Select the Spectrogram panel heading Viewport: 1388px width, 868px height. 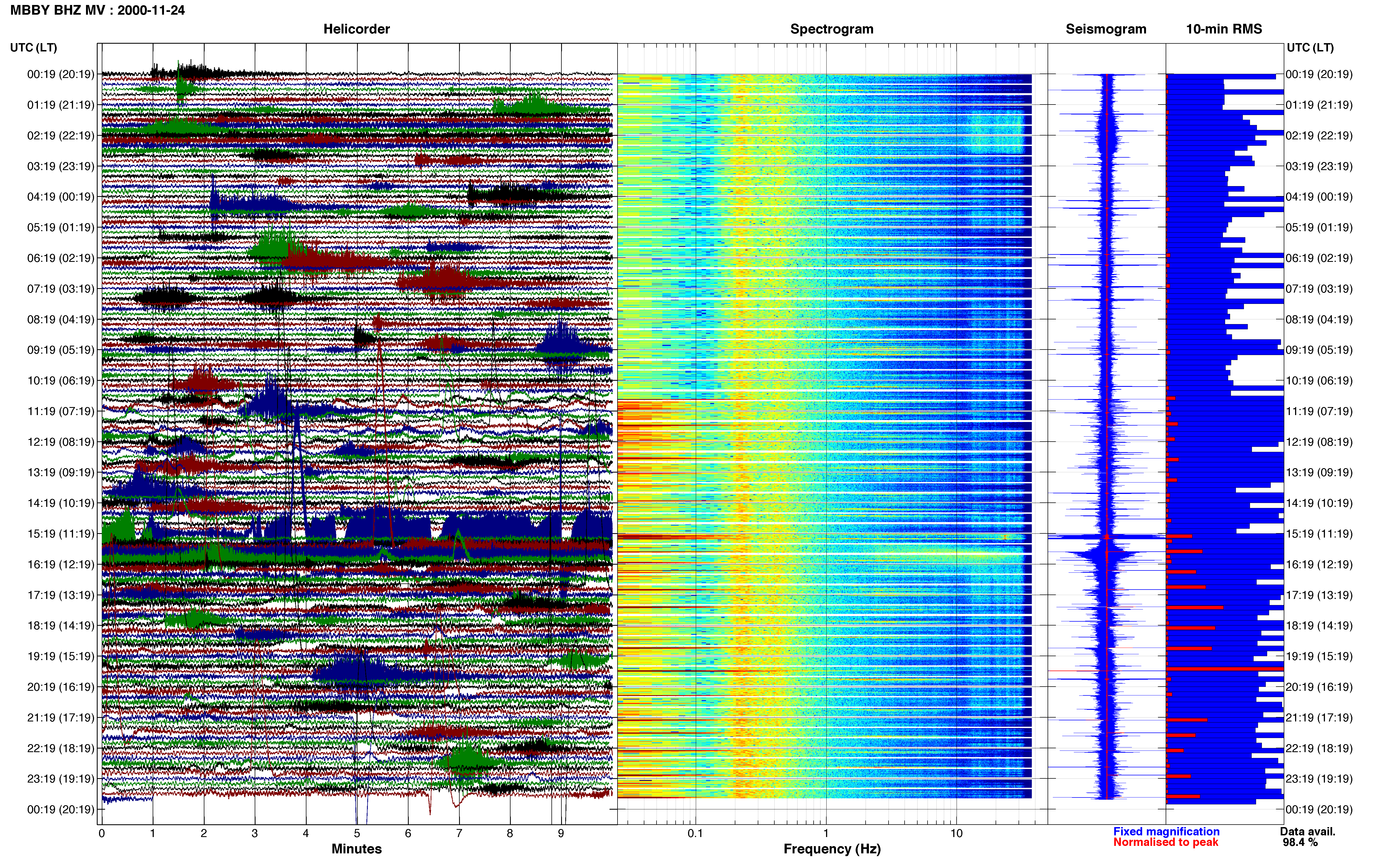(832, 29)
